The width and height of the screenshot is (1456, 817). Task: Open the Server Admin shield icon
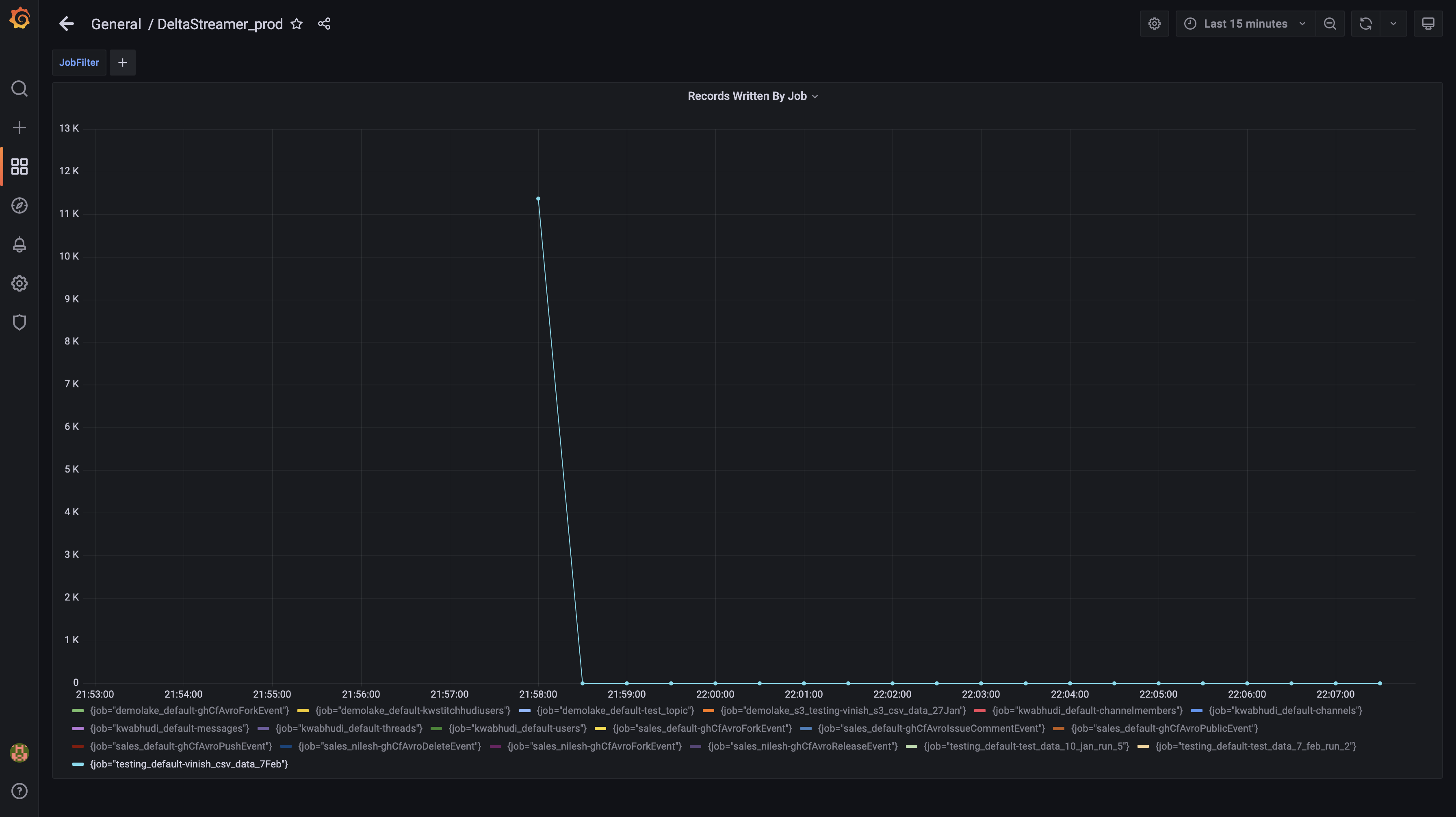tap(19, 323)
